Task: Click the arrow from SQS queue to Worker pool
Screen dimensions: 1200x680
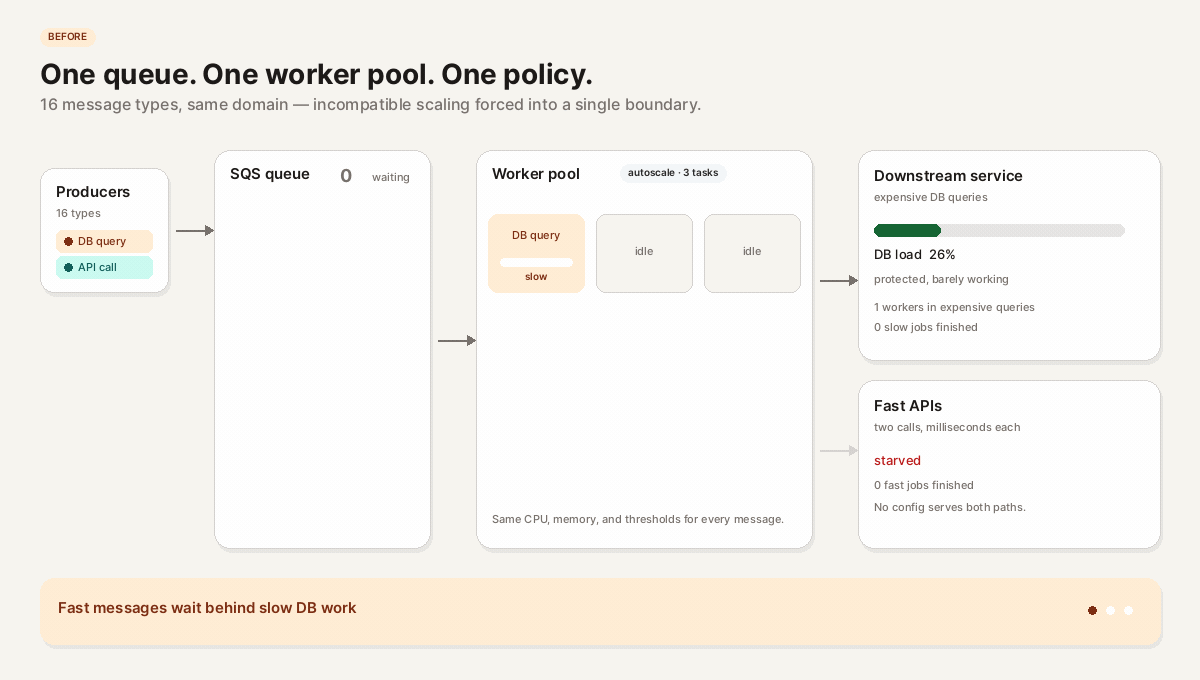Action: tap(457, 341)
